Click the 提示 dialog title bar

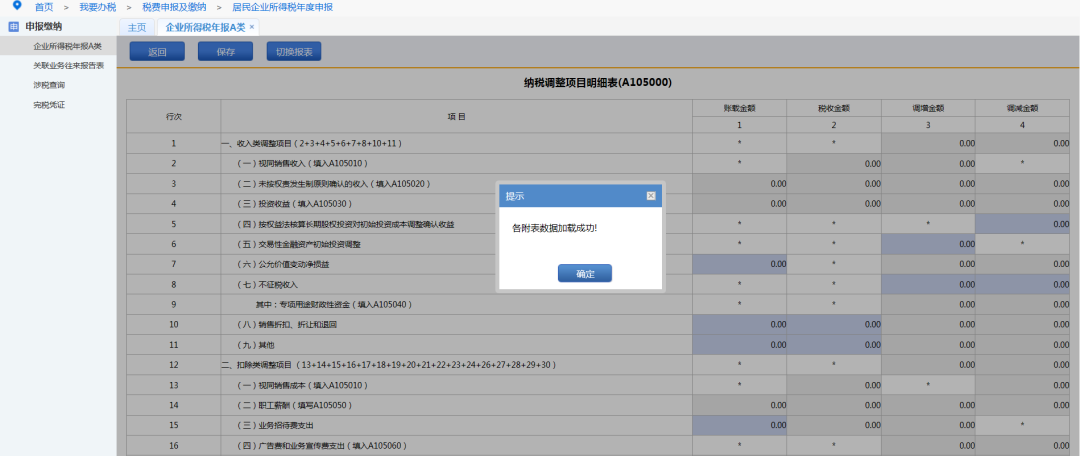pyautogui.click(x=581, y=196)
